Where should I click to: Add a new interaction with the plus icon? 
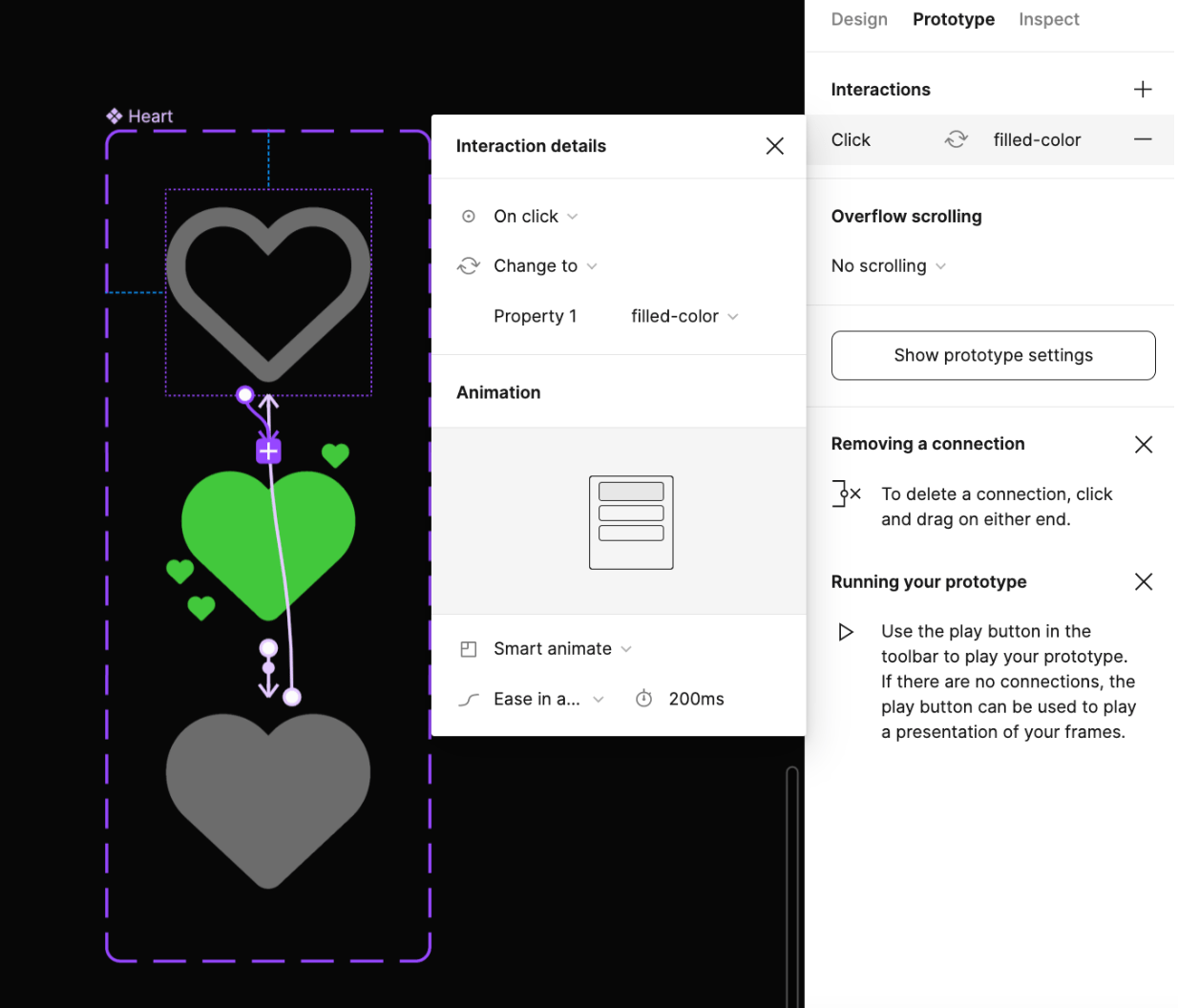point(1143,89)
